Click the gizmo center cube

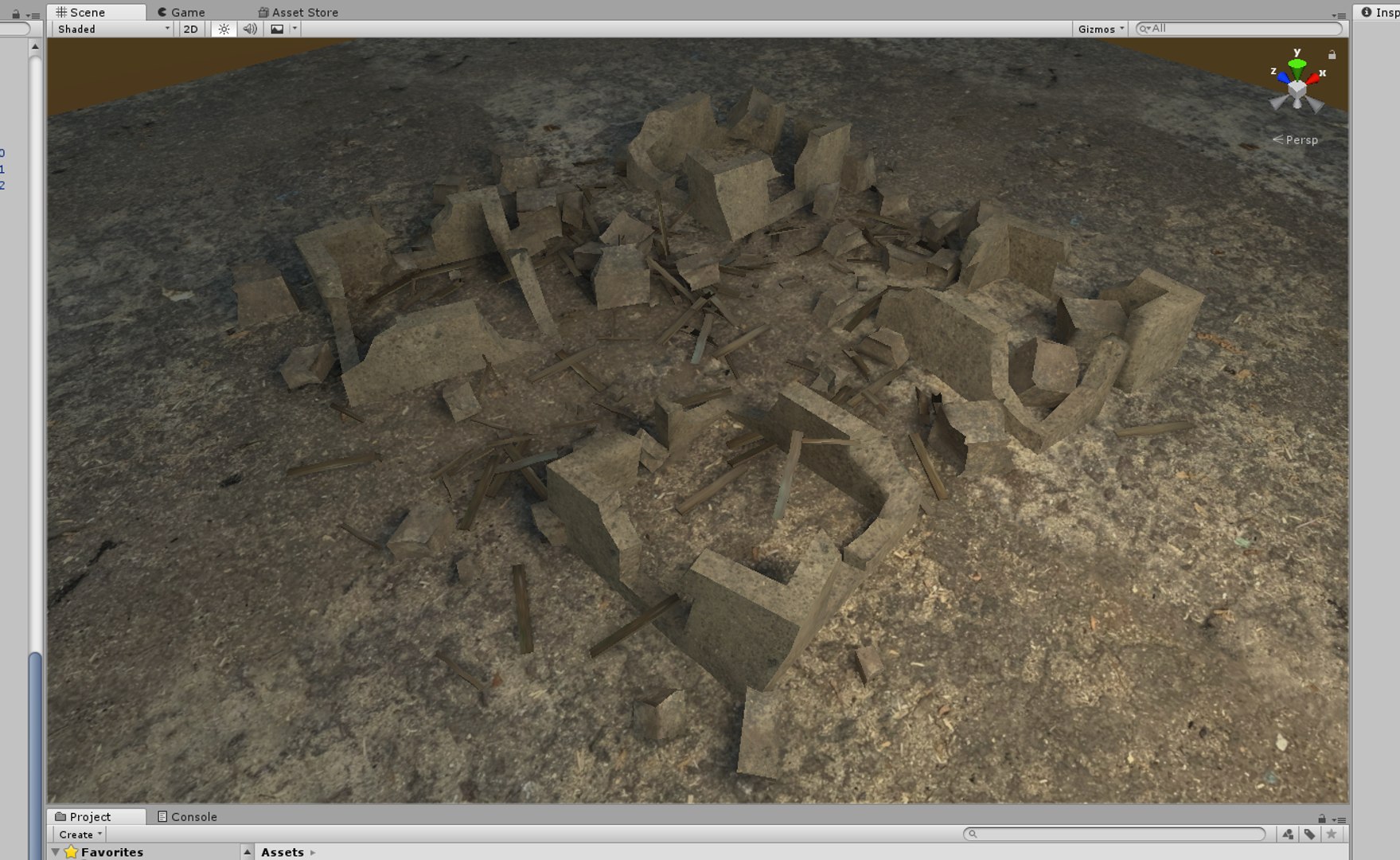point(1297,90)
